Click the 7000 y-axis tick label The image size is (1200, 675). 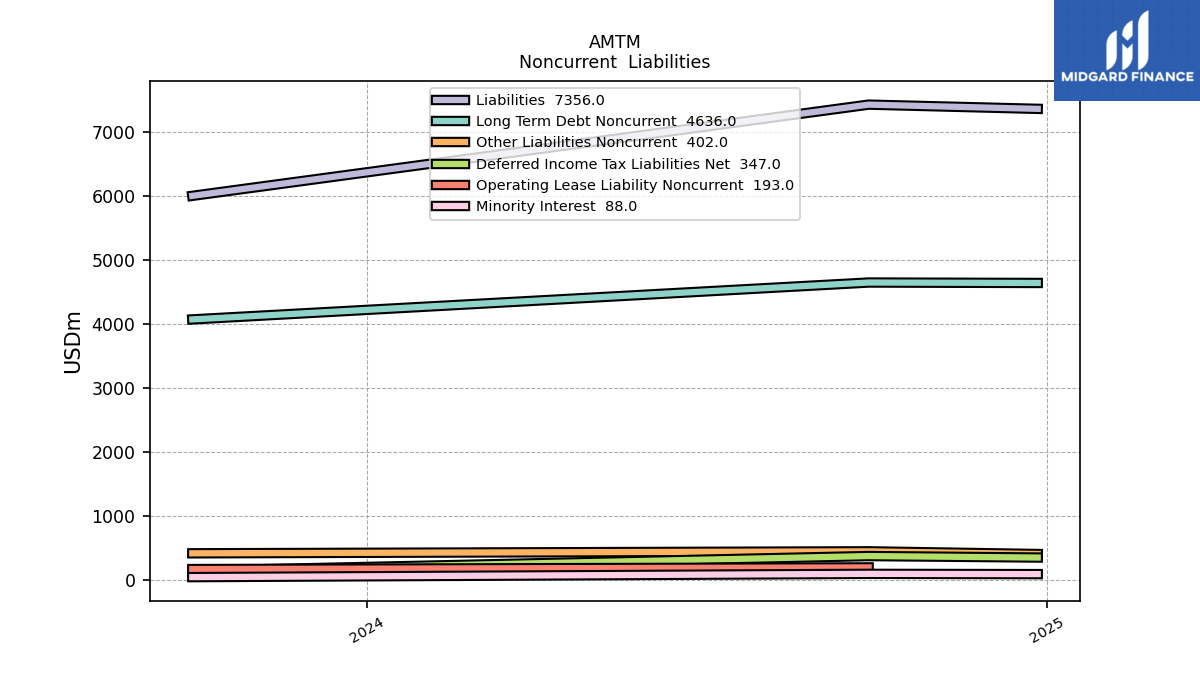coord(116,132)
